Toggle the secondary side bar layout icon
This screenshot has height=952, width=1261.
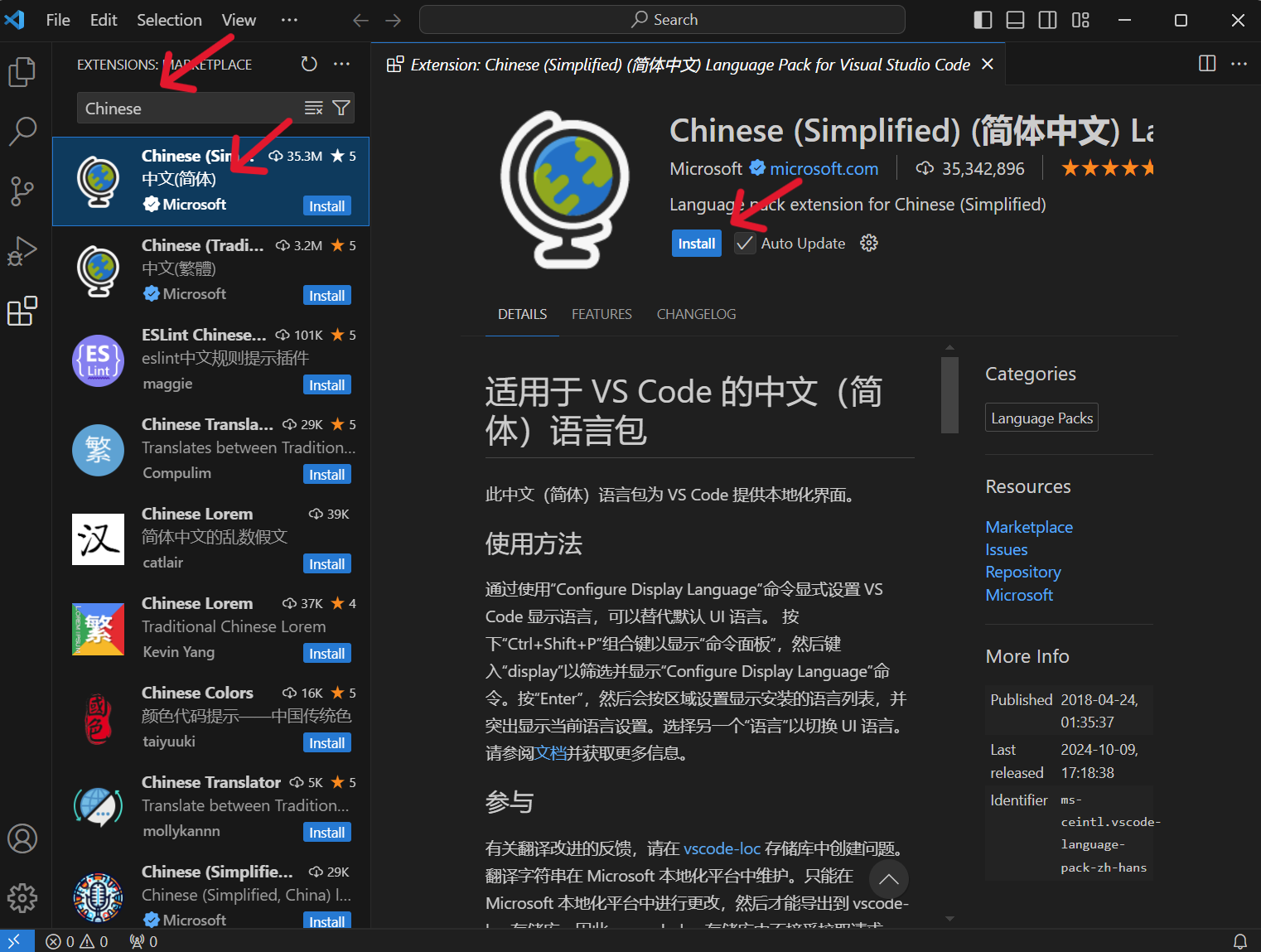1047,20
